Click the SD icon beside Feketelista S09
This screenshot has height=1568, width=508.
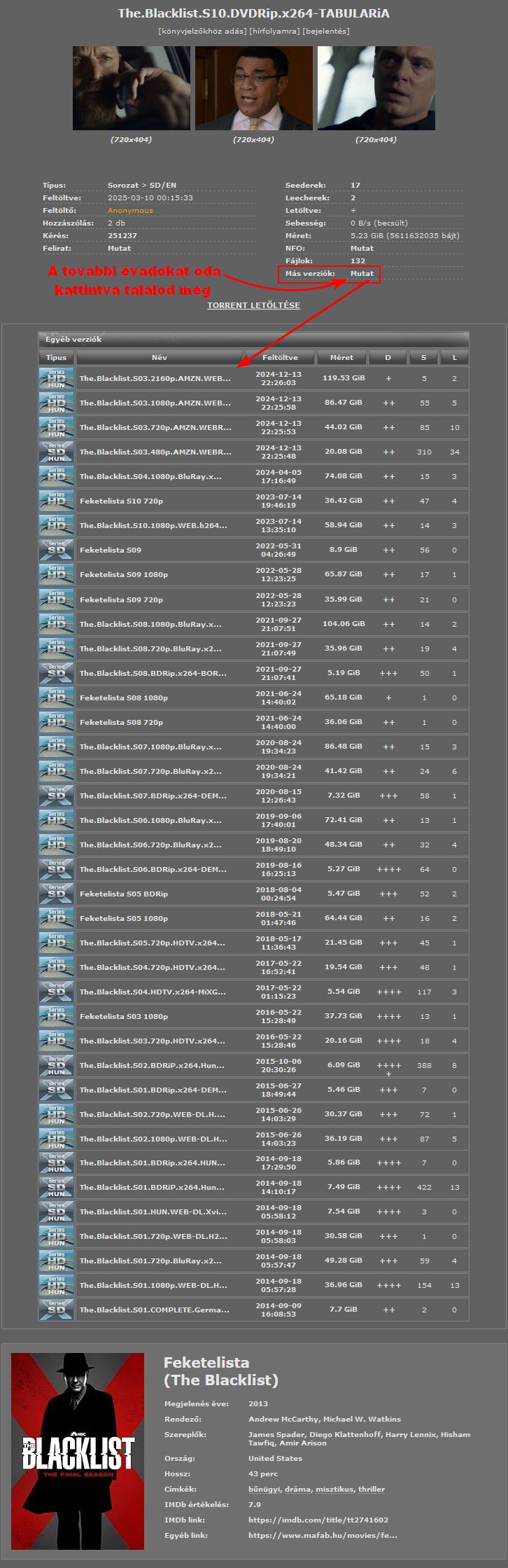[x=57, y=550]
